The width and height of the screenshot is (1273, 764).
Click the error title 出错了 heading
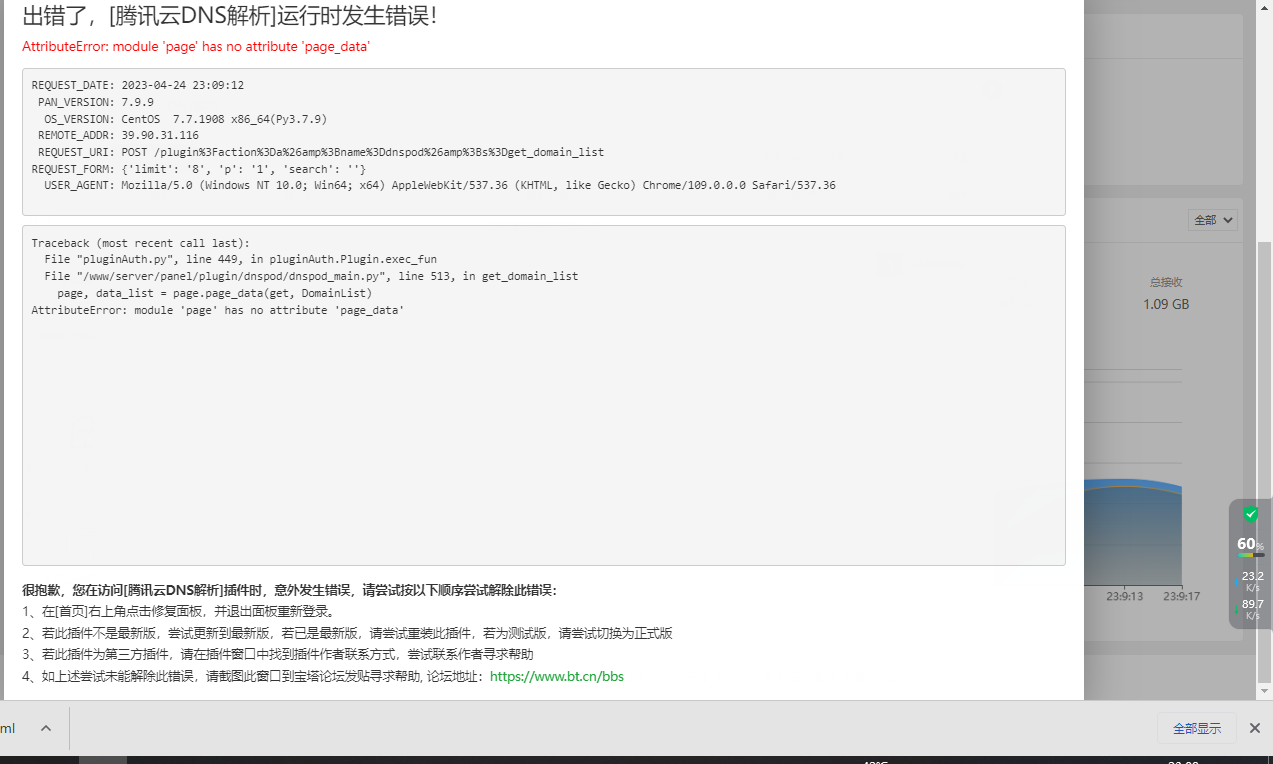point(230,16)
